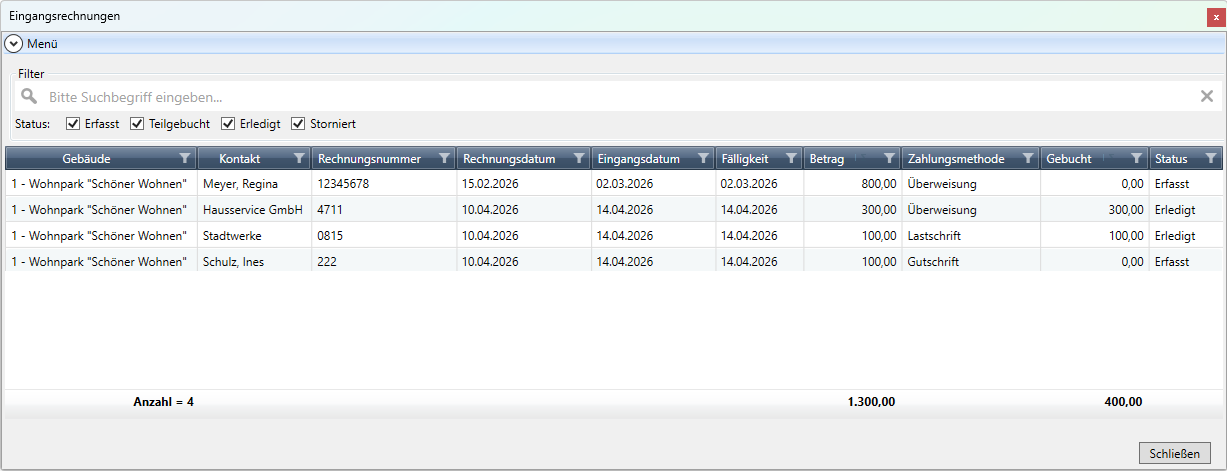
Task: Click Fälligkeit 02.03.2026 cell
Action: point(749,184)
